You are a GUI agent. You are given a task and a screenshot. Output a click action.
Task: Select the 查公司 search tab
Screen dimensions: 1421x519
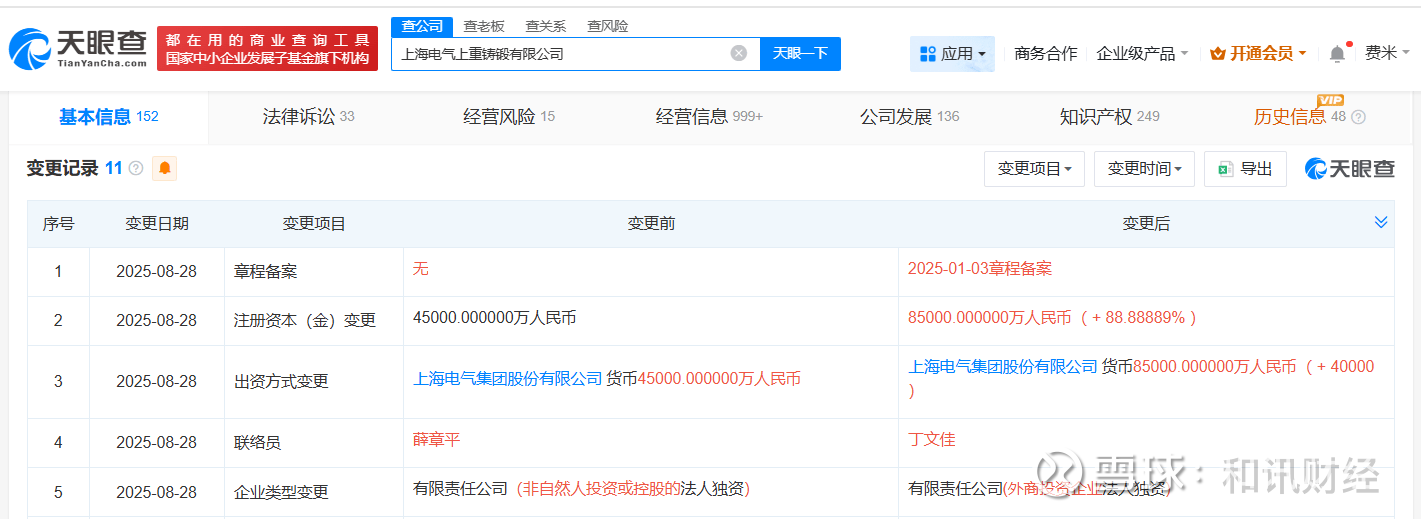[422, 26]
